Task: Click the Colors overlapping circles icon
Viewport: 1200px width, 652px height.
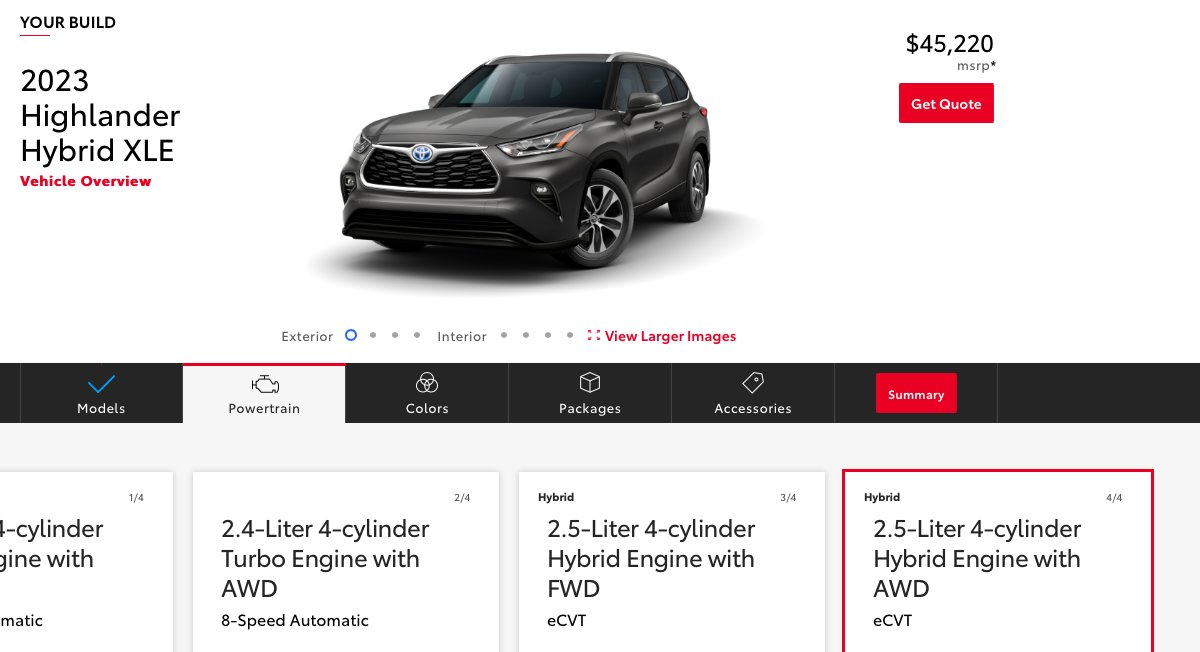Action: click(427, 383)
